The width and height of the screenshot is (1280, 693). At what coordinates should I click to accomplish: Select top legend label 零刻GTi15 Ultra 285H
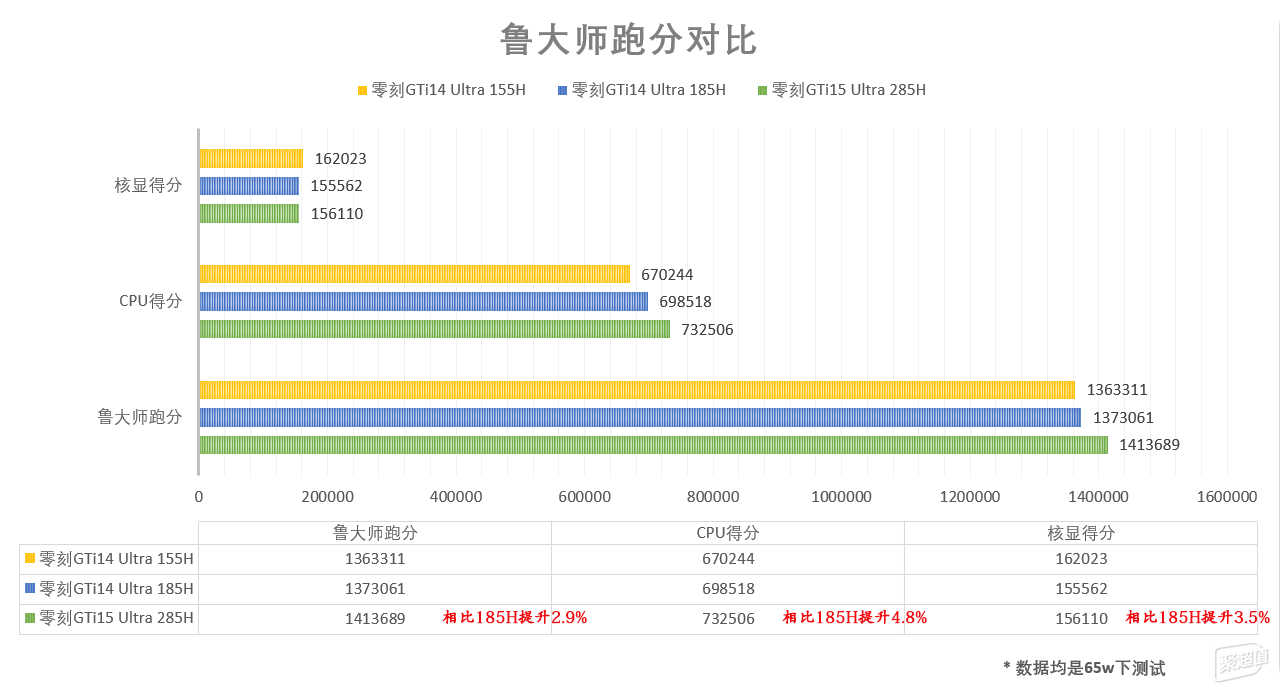(x=849, y=90)
